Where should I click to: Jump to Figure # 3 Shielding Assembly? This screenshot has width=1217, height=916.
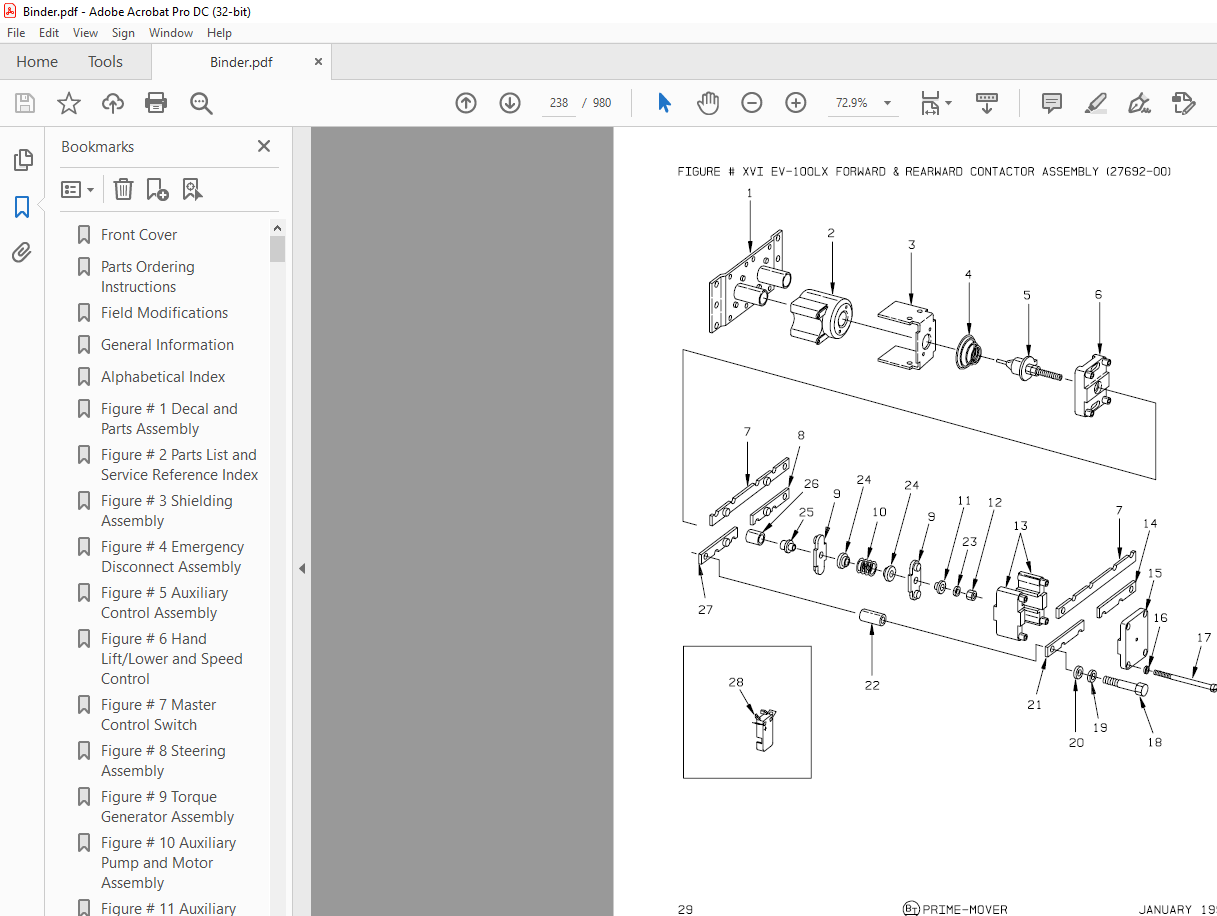coord(166,511)
